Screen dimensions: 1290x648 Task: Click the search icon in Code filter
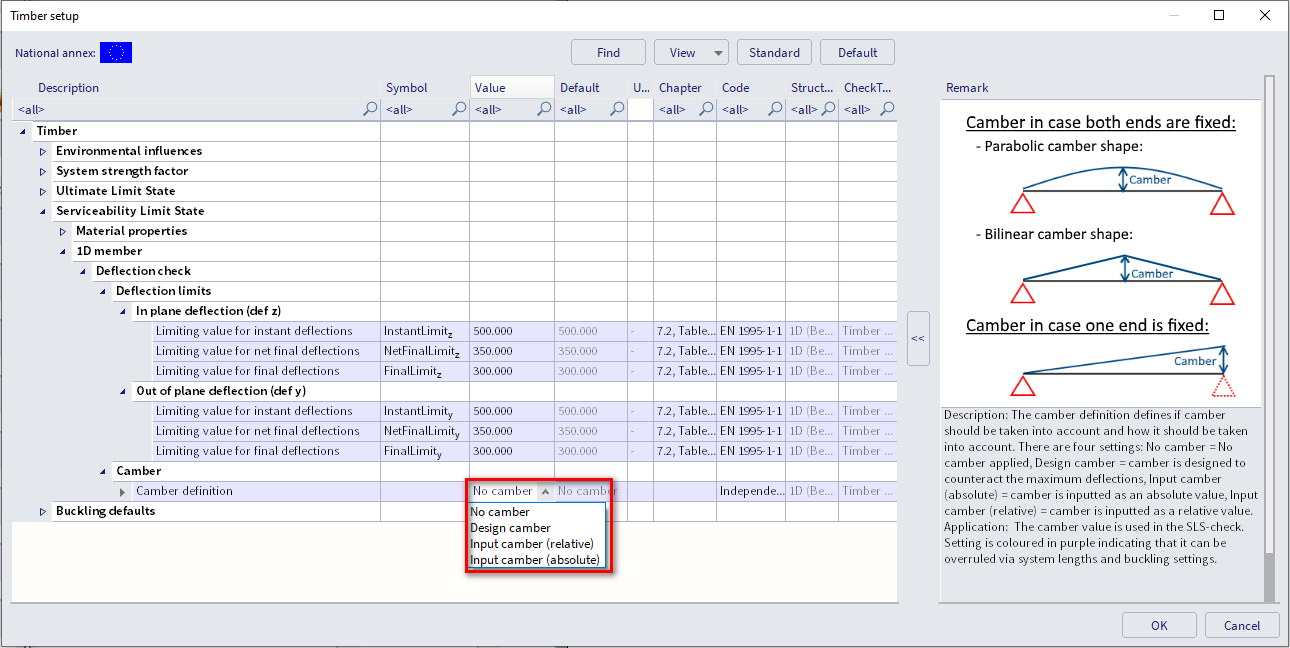click(775, 109)
